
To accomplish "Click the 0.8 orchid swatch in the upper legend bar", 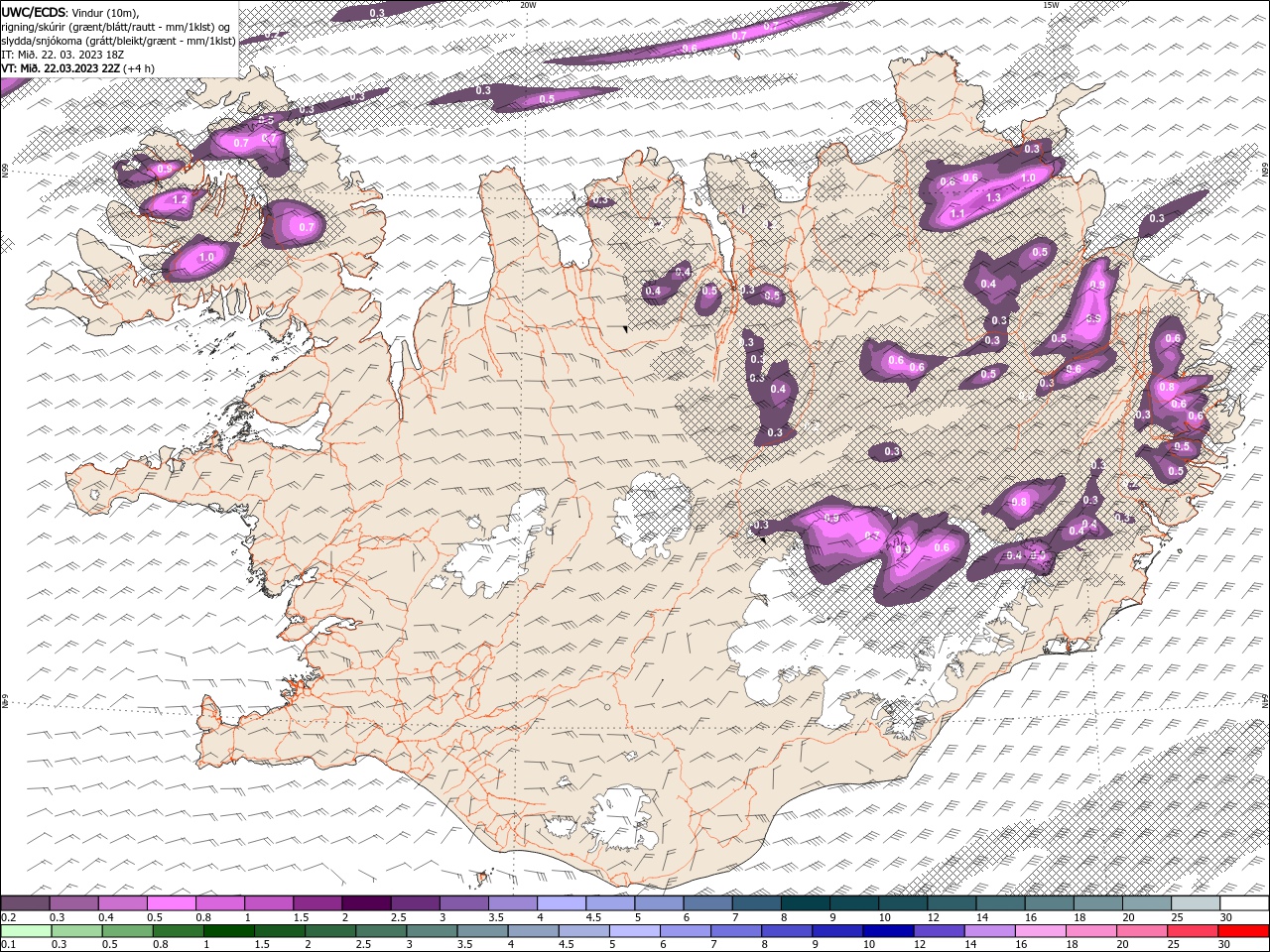I will coord(220,903).
